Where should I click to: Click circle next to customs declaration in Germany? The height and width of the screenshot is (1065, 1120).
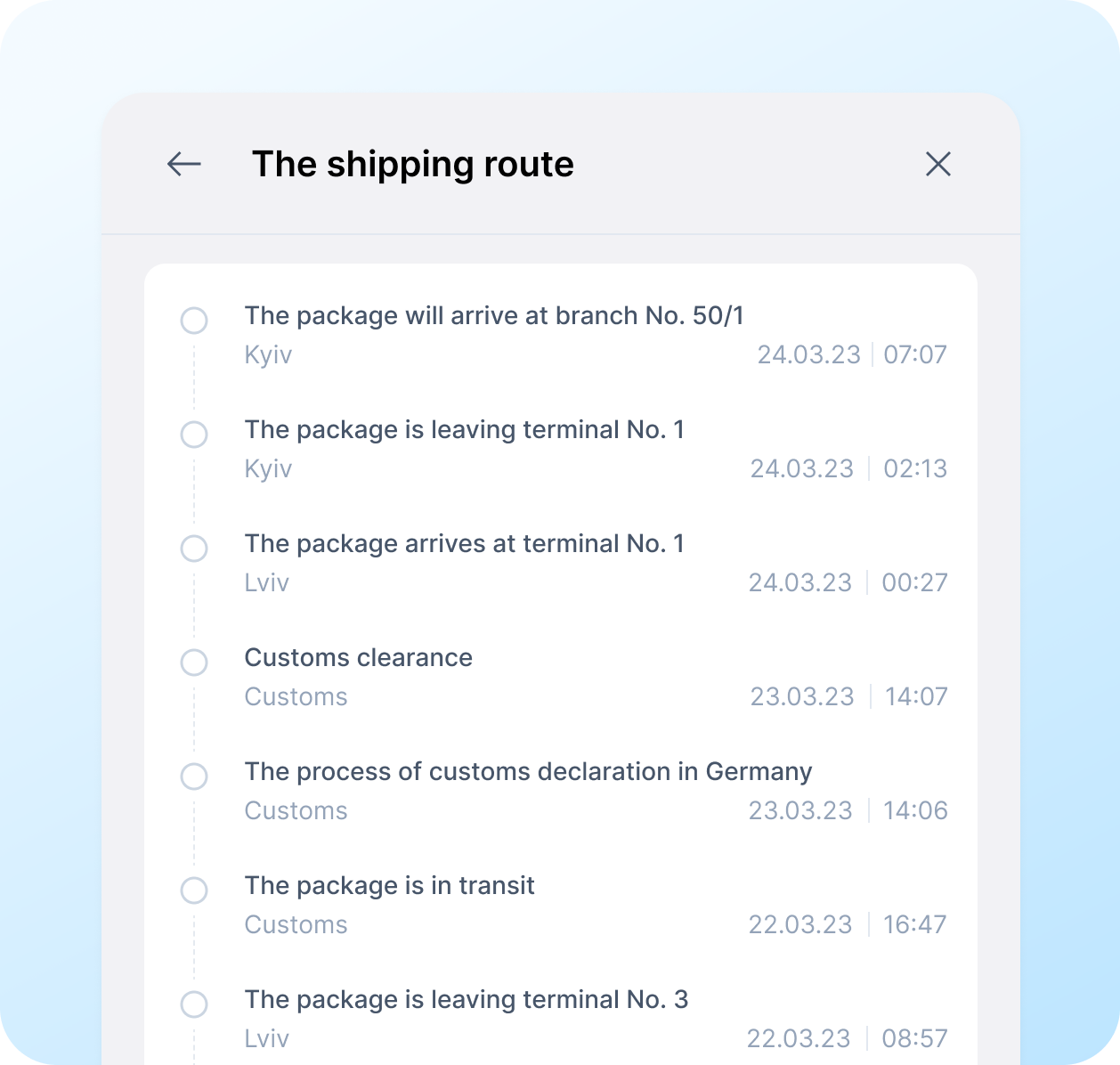(194, 776)
